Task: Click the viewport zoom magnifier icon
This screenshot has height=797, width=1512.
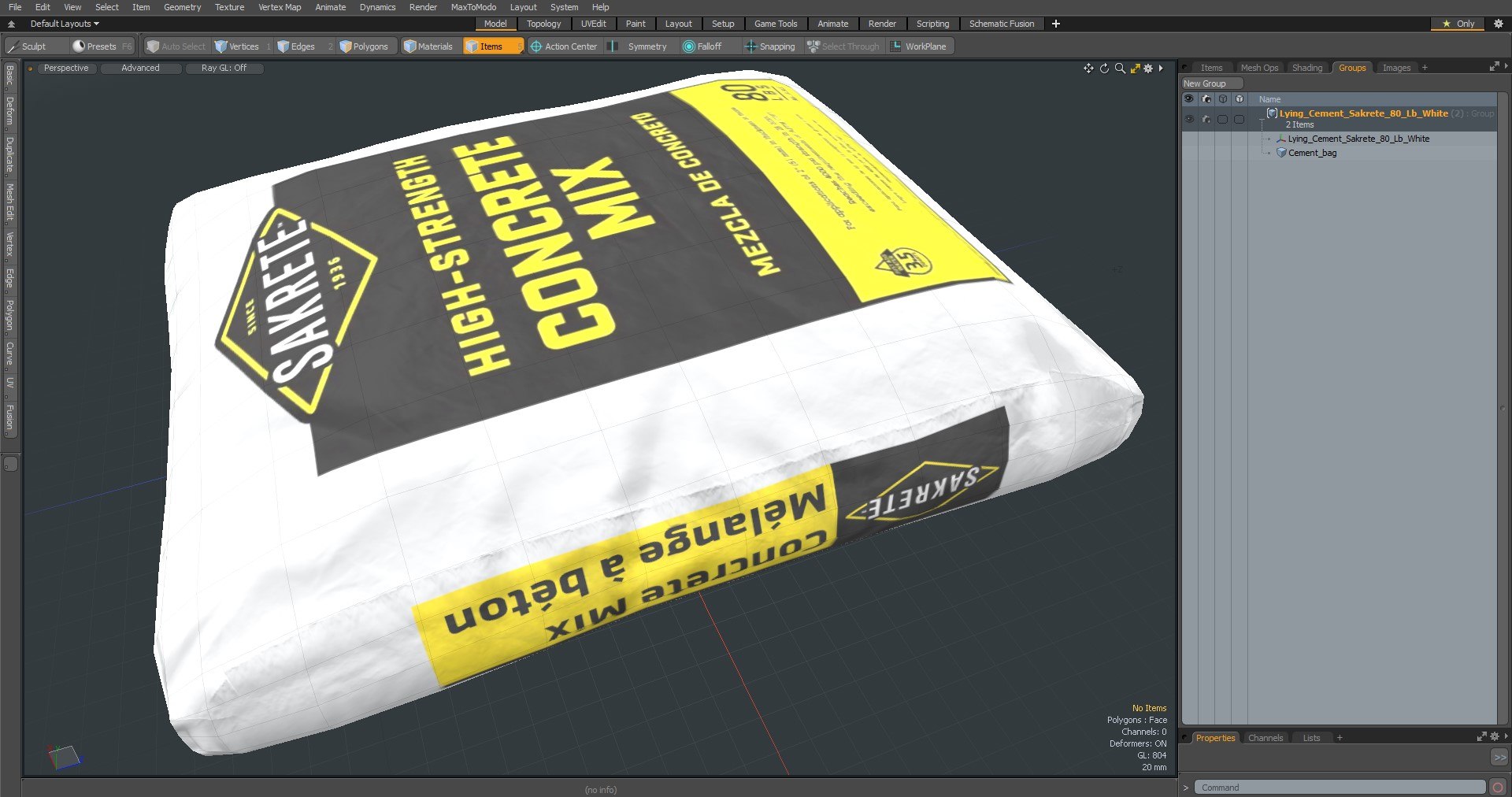Action: [1120, 69]
